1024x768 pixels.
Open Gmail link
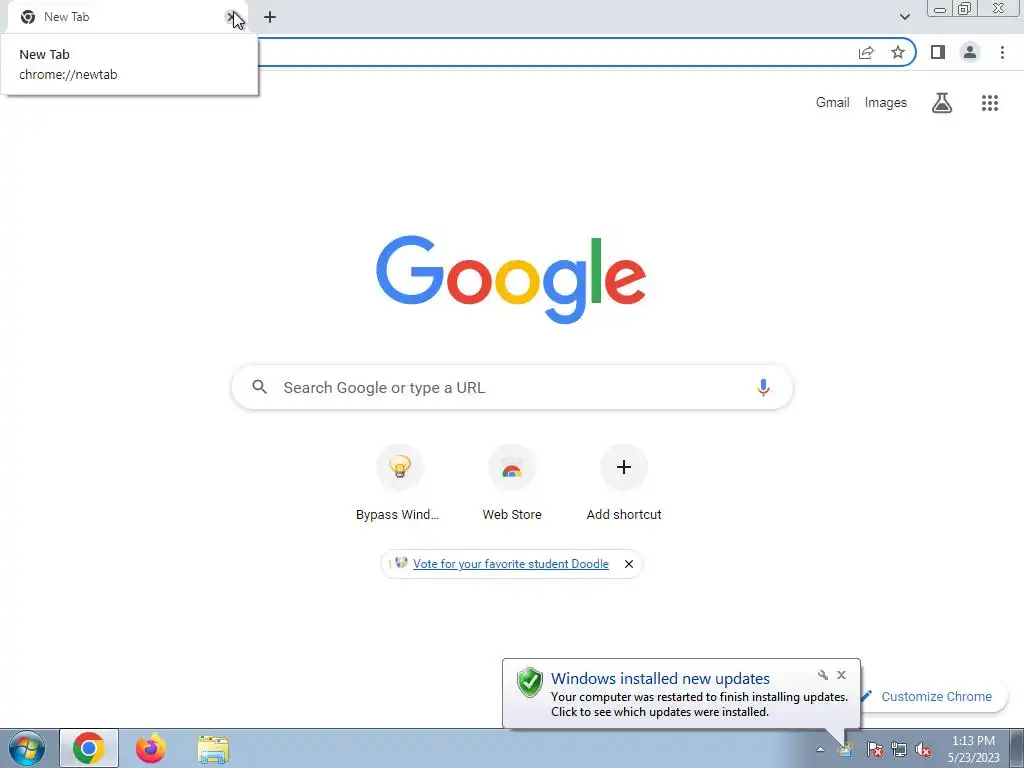coord(833,103)
